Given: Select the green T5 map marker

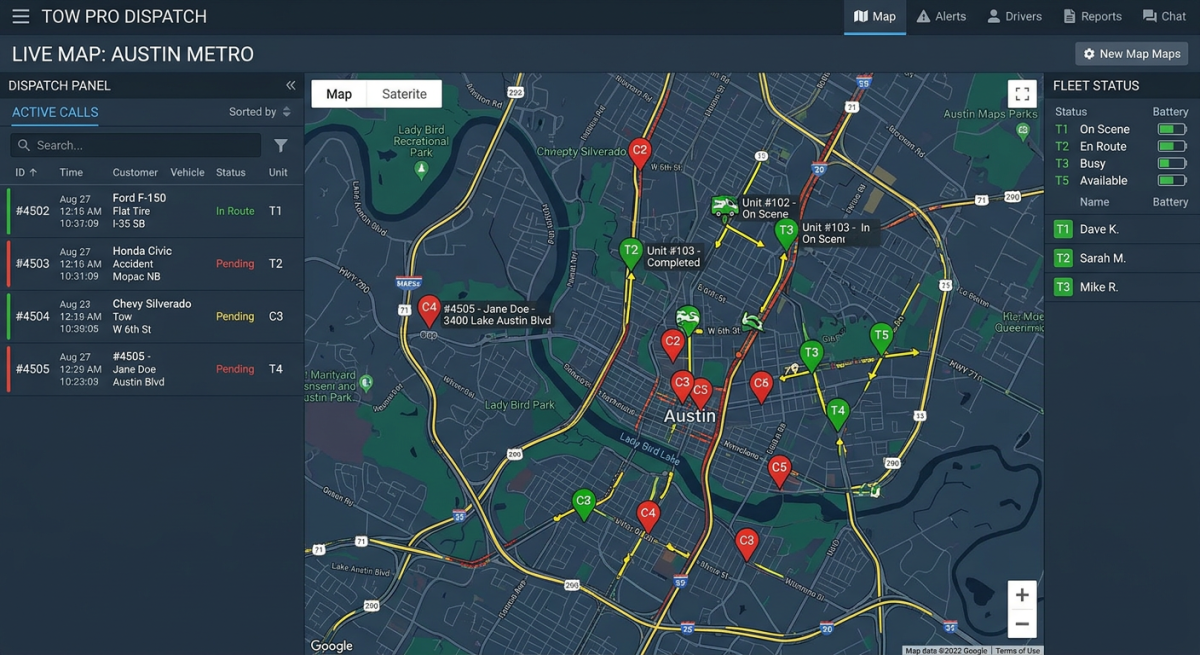Looking at the screenshot, I should pyautogui.click(x=880, y=338).
